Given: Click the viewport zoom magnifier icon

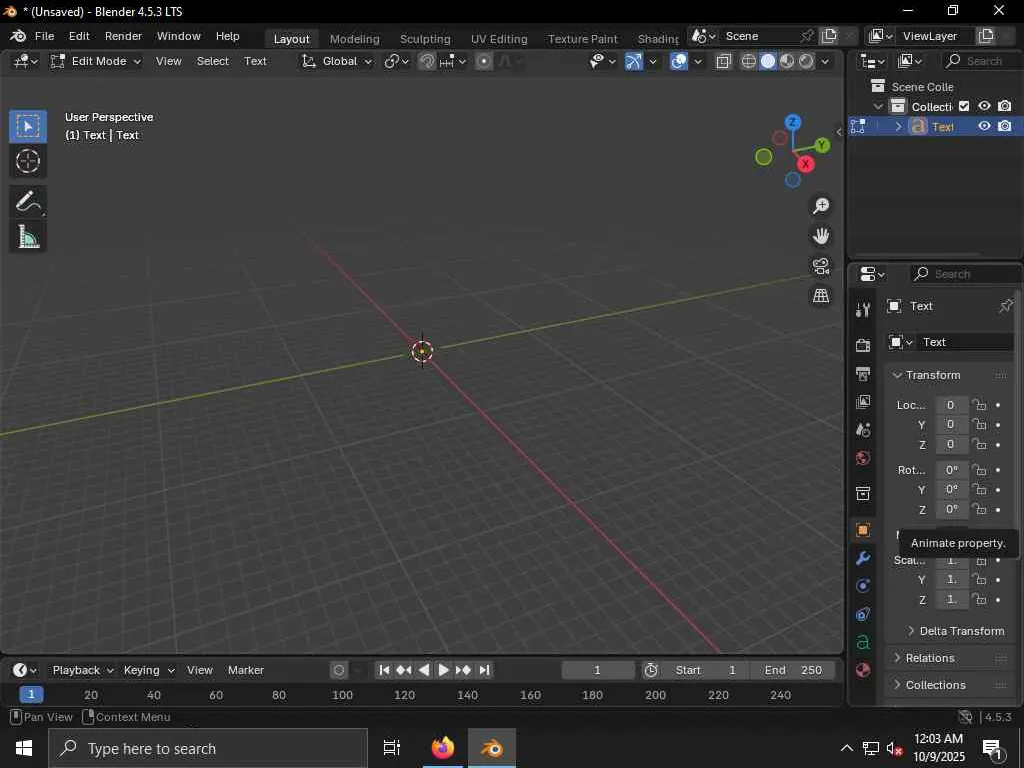Looking at the screenshot, I should [x=821, y=206].
